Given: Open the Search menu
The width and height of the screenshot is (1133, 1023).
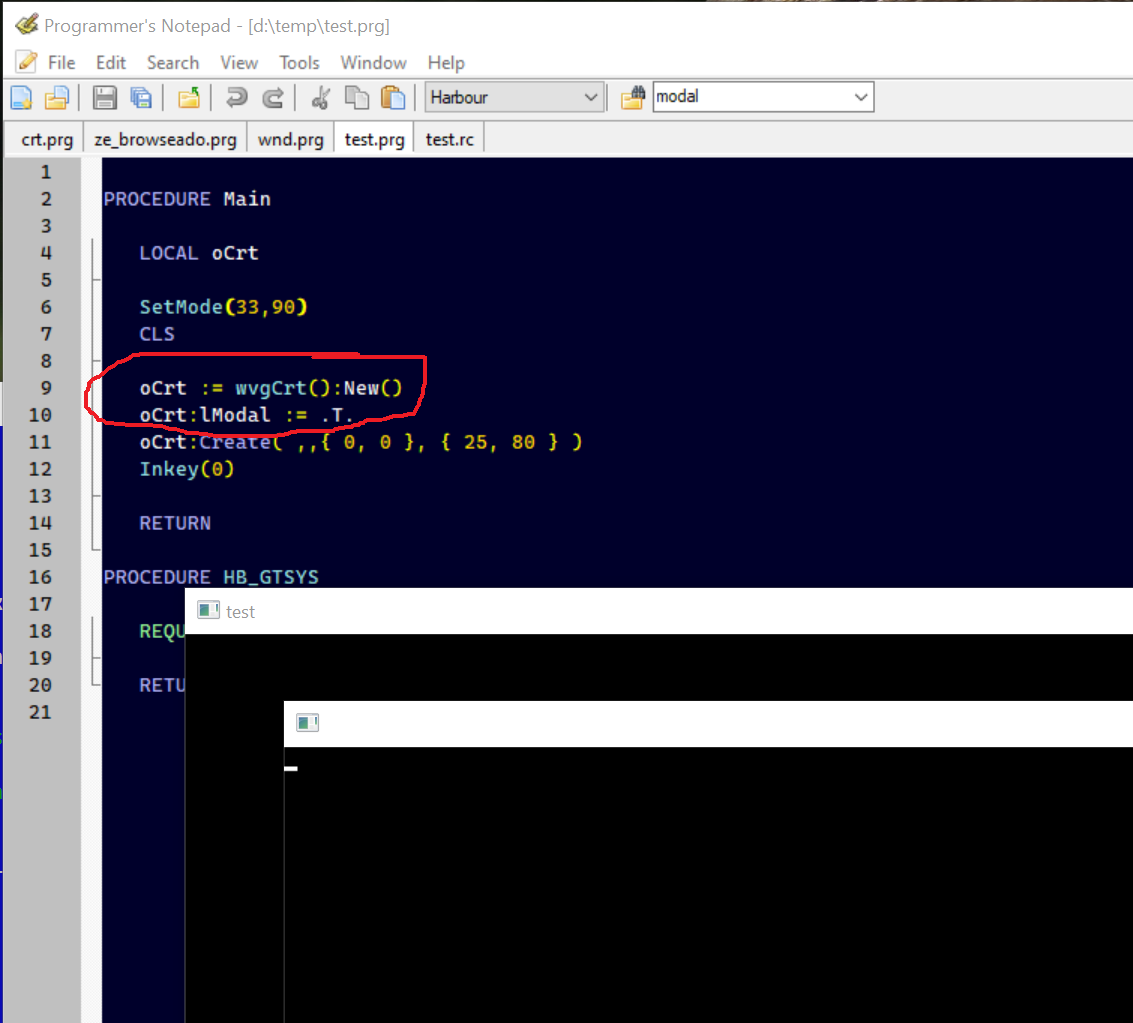Looking at the screenshot, I should [x=173, y=62].
